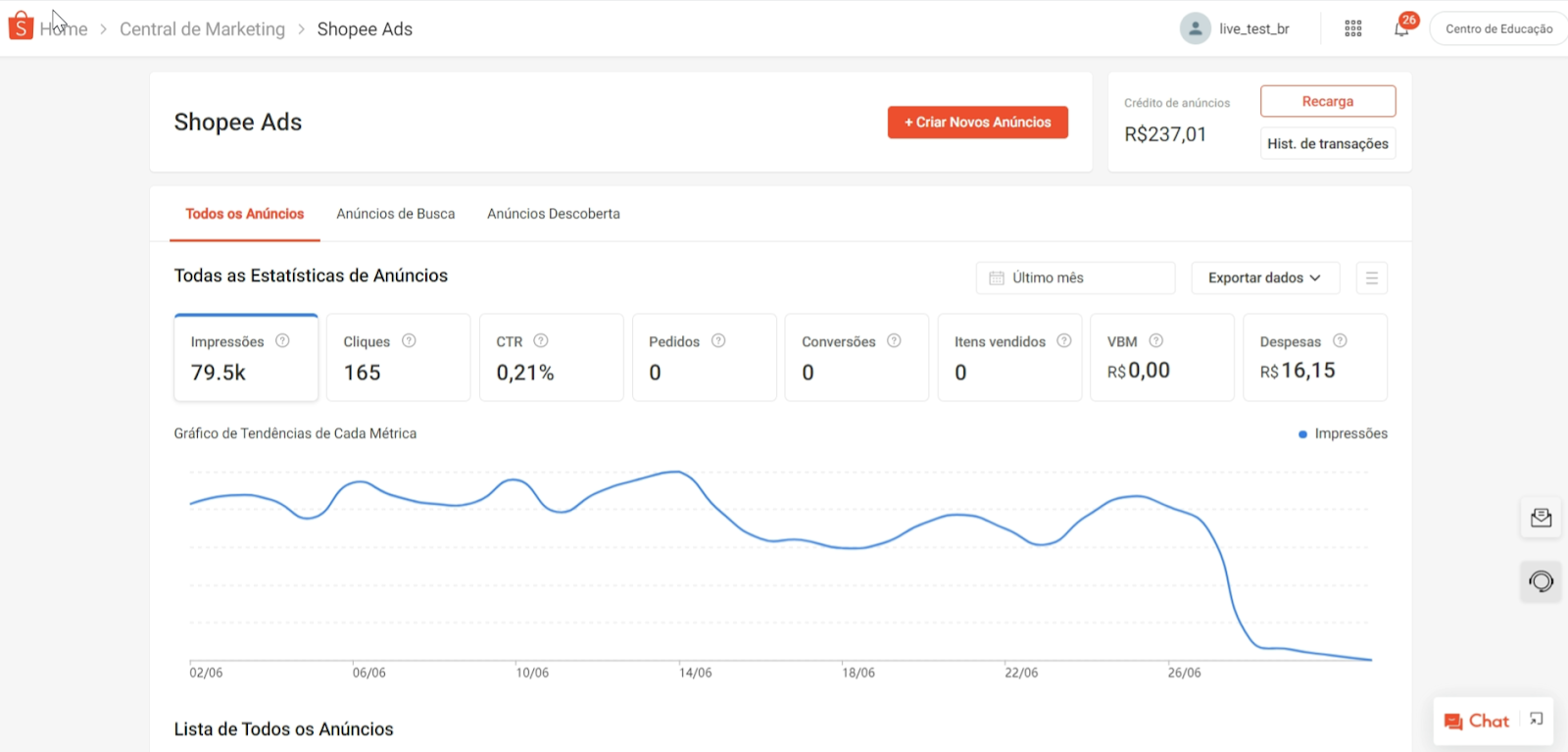Expand the chat window with the arrow icon

click(x=1537, y=720)
